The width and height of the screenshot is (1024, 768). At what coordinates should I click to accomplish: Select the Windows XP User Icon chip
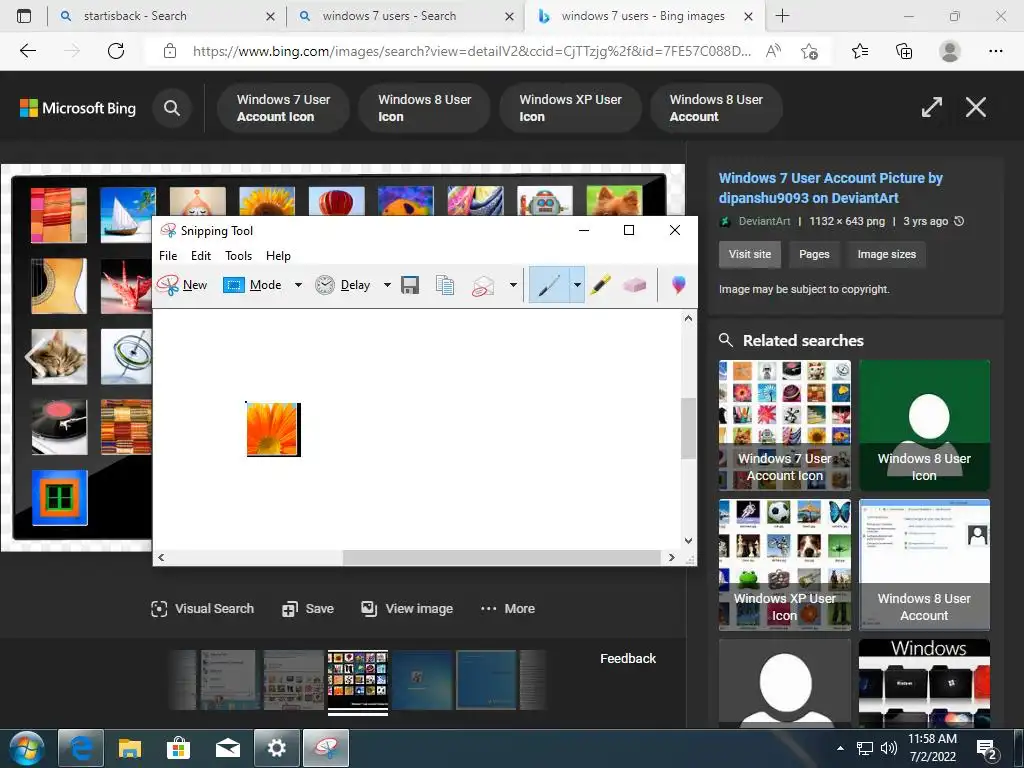point(570,108)
